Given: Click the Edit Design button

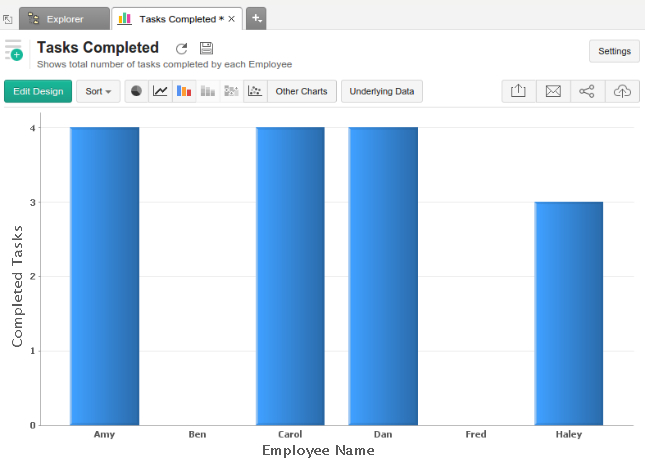Looking at the screenshot, I should [x=38, y=91].
